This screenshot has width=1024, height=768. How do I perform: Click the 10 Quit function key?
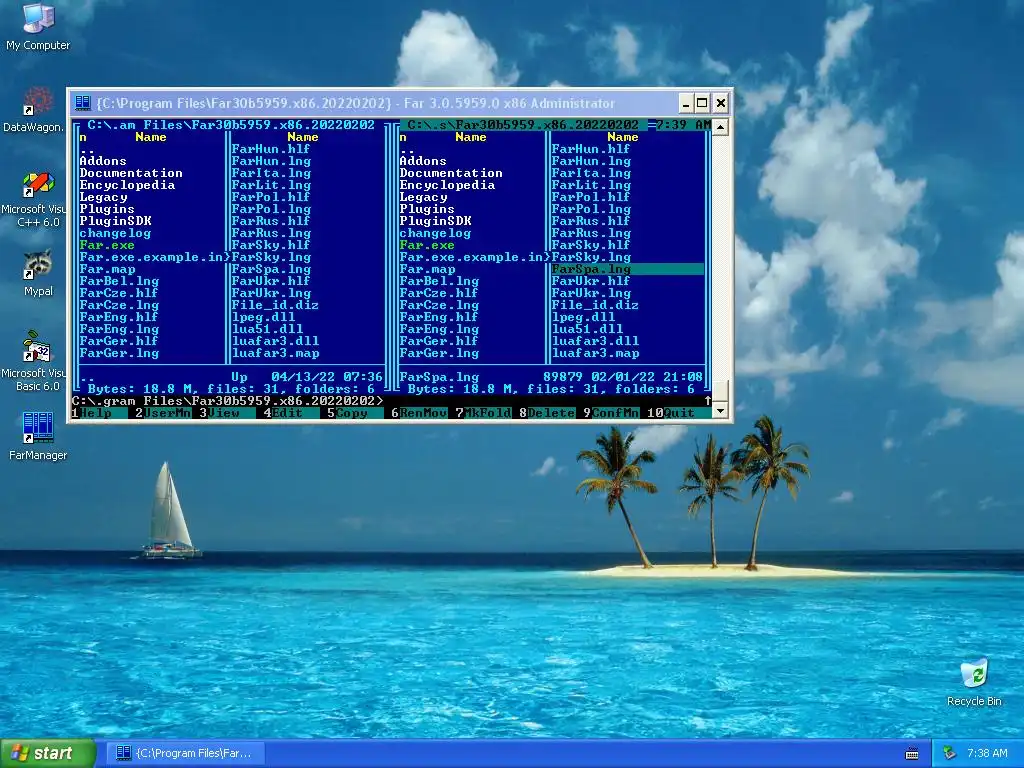pos(679,413)
